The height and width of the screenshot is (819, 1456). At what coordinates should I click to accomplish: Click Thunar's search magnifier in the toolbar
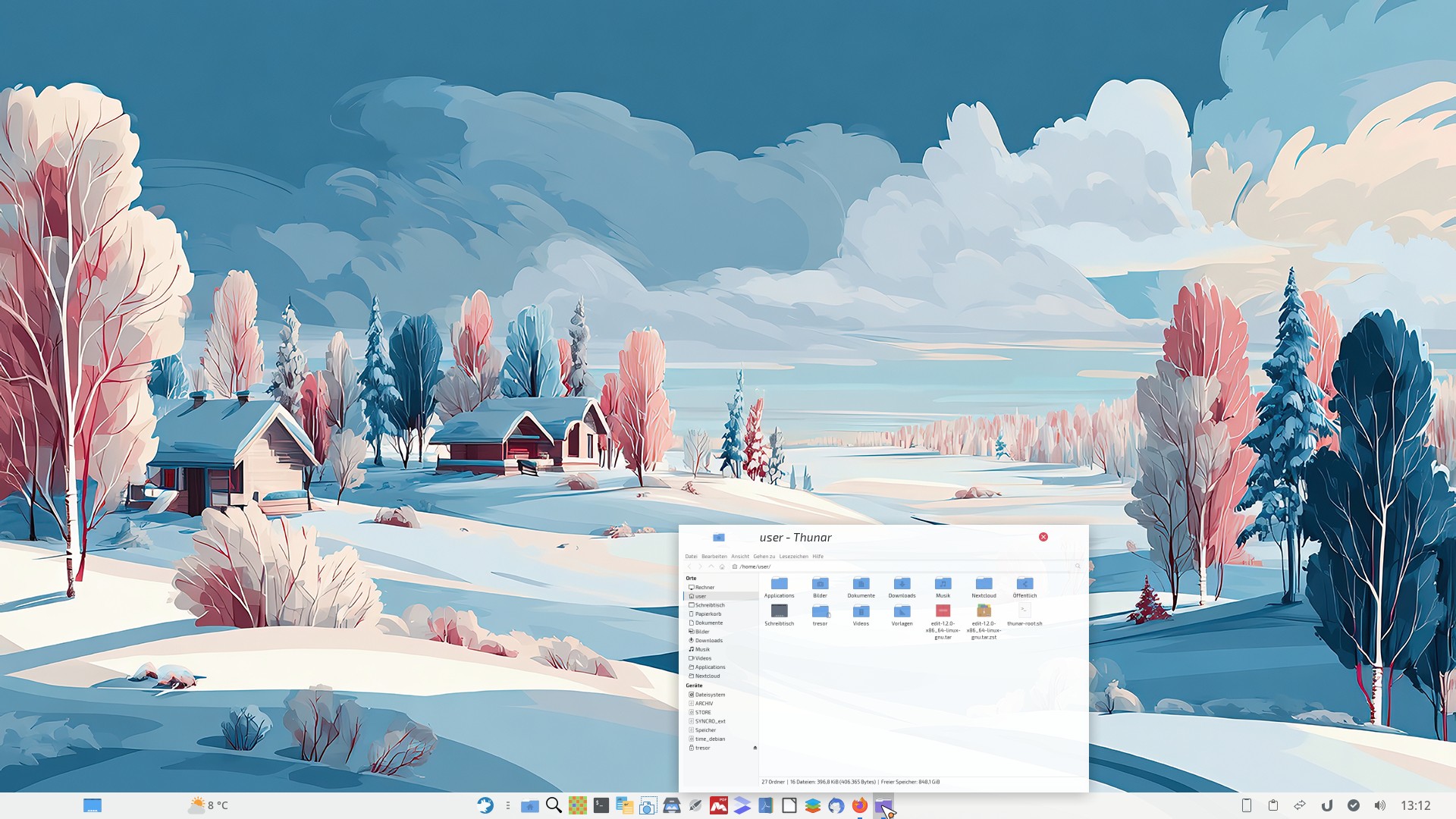(1077, 566)
